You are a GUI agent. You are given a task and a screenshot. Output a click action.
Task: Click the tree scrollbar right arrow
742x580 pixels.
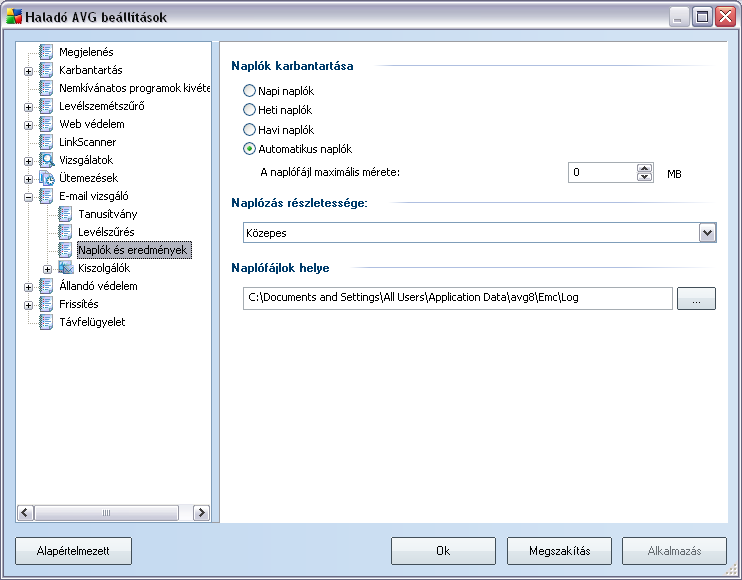click(x=202, y=513)
